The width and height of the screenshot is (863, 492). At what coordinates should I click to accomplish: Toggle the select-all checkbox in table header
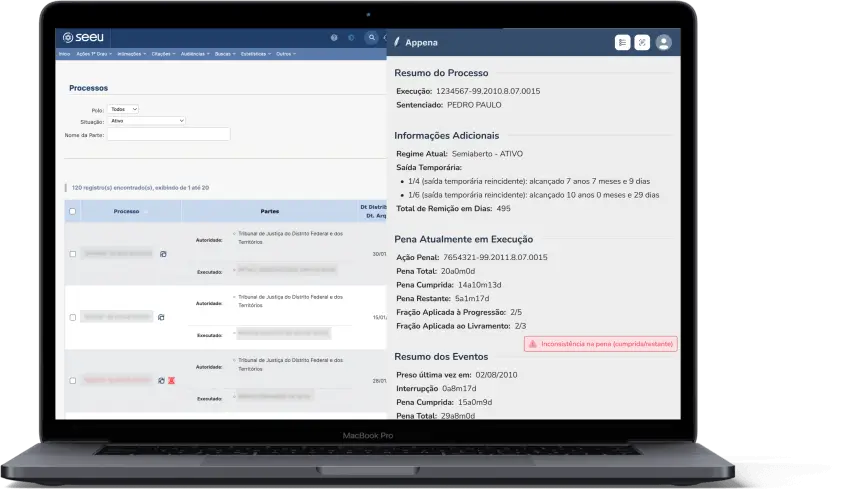tap(72, 212)
